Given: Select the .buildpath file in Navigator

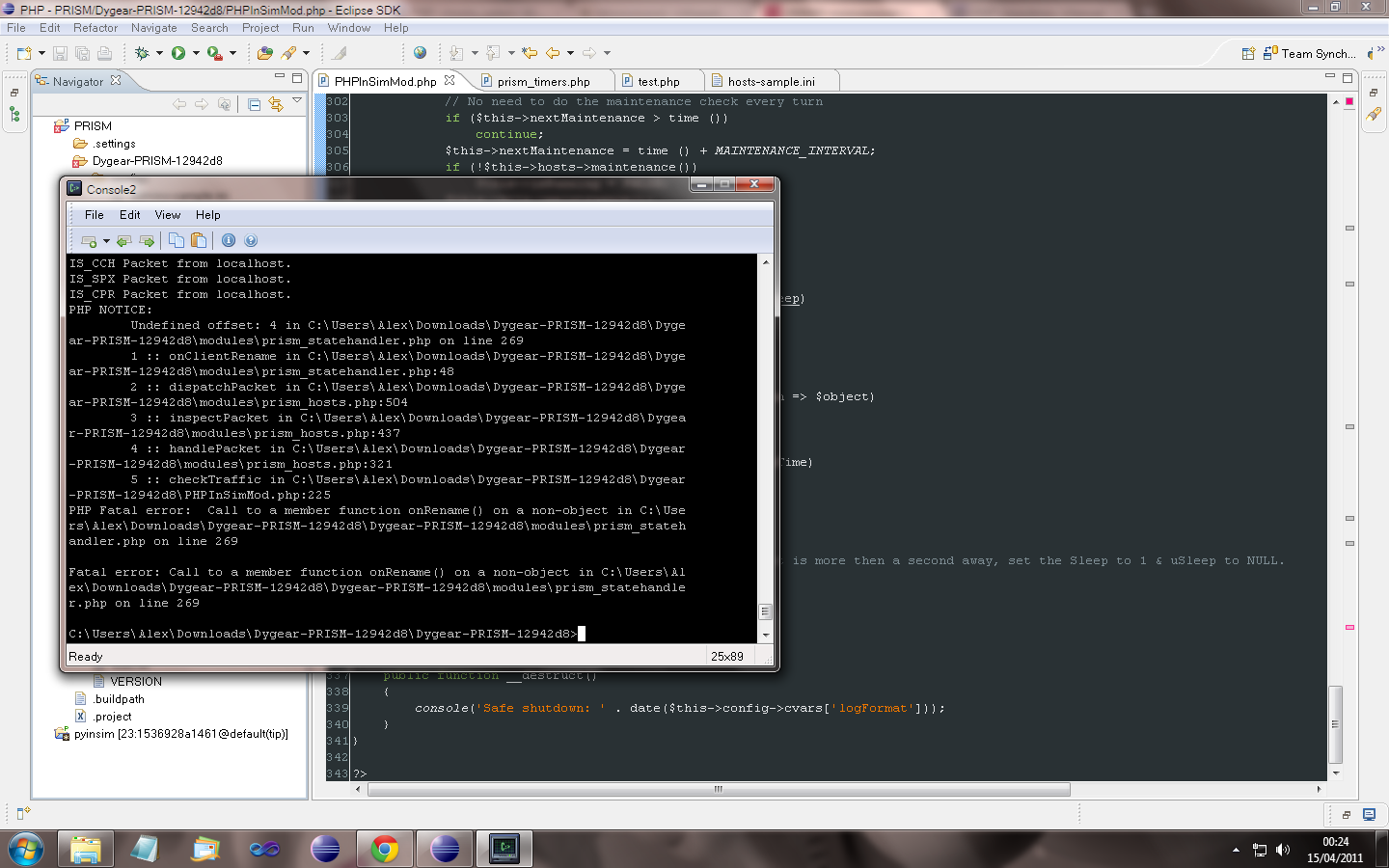Looking at the screenshot, I should [119, 699].
